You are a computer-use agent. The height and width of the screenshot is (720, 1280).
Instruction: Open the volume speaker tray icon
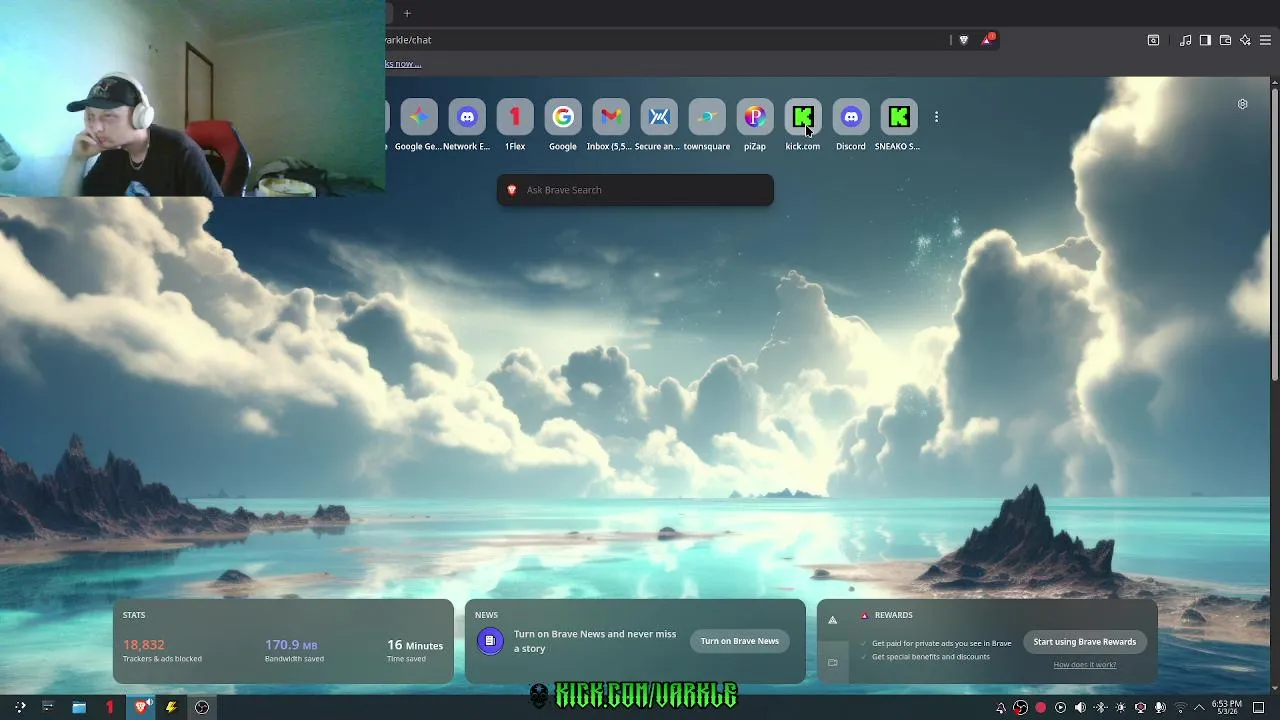click(x=1080, y=708)
